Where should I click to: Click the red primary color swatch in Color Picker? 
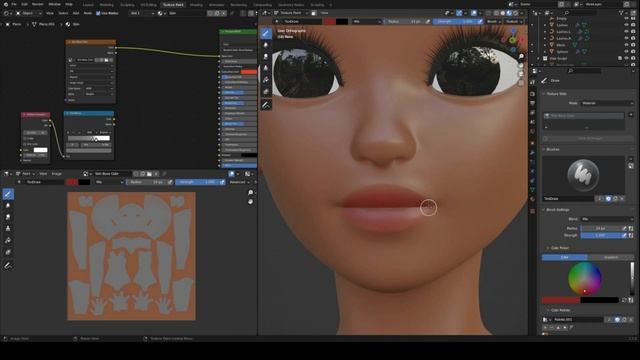click(560, 300)
